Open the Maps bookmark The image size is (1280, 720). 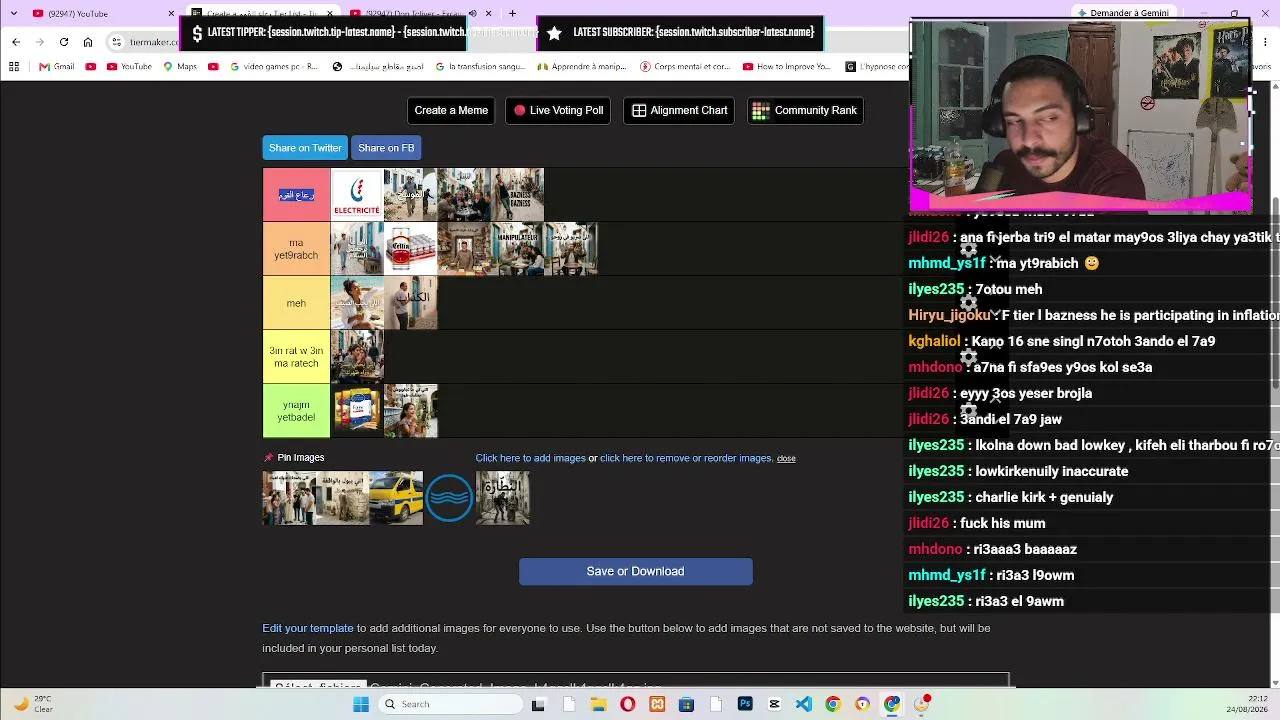point(179,67)
